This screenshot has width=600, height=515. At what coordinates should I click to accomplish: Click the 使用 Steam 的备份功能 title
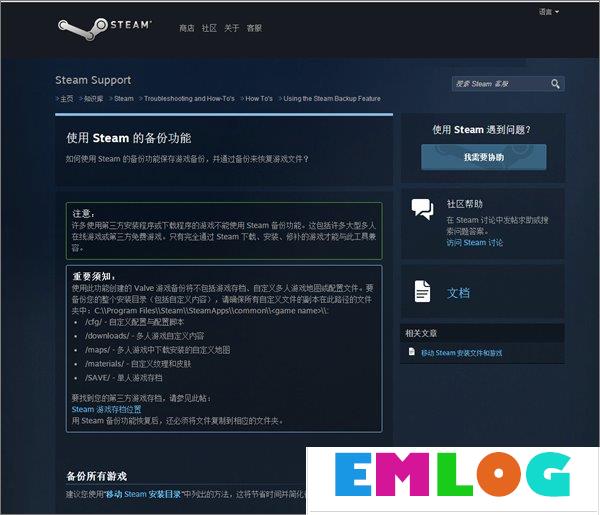point(129,138)
